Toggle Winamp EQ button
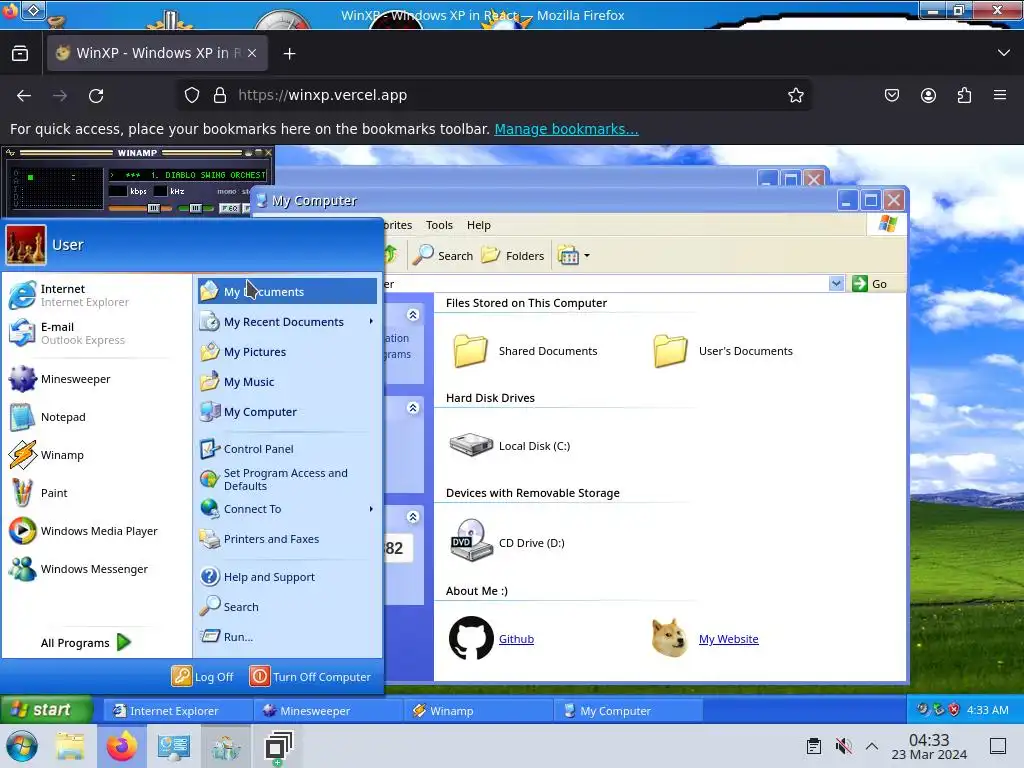The width and height of the screenshot is (1024, 768). 229,208
